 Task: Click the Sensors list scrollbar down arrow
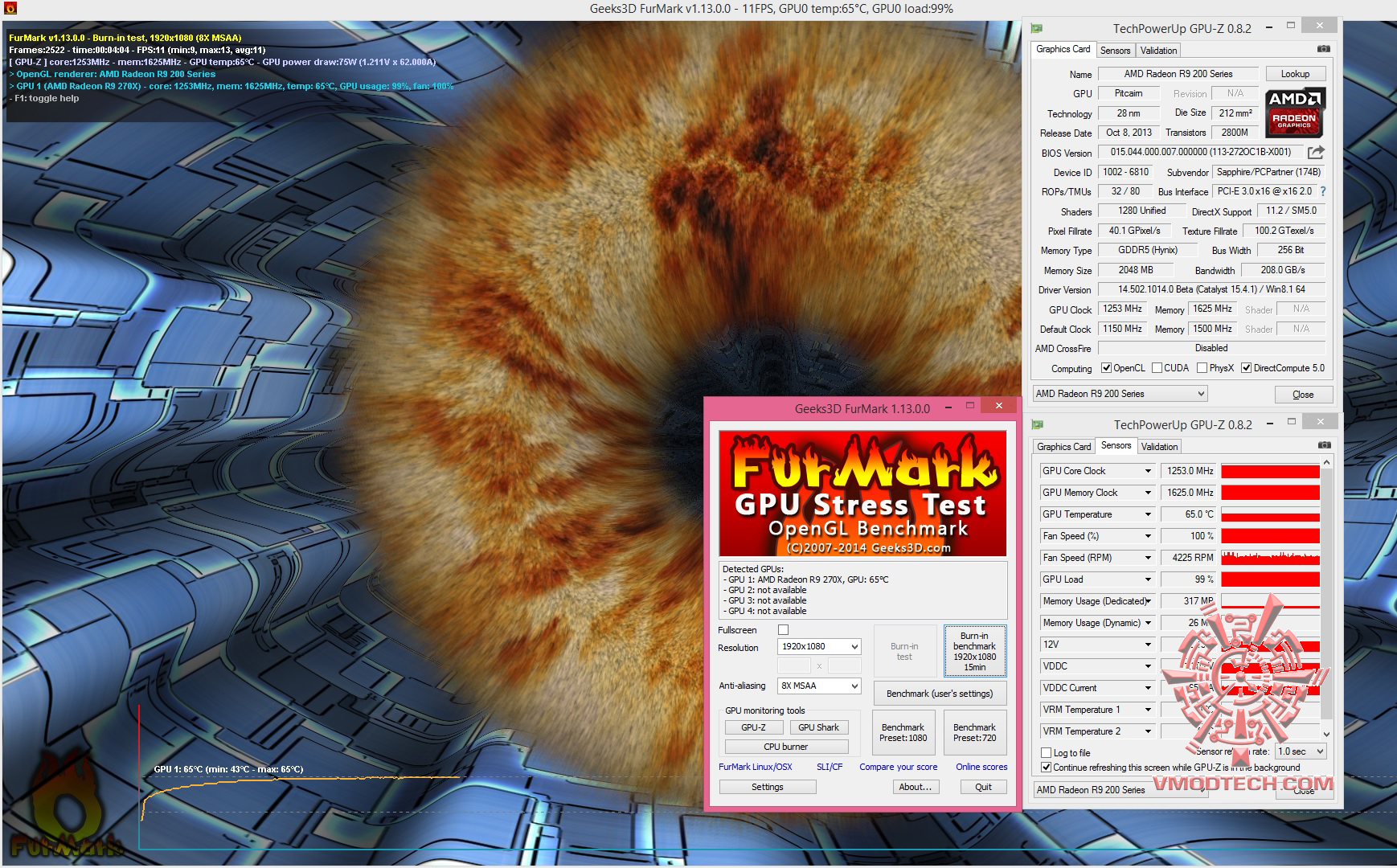point(1326,734)
